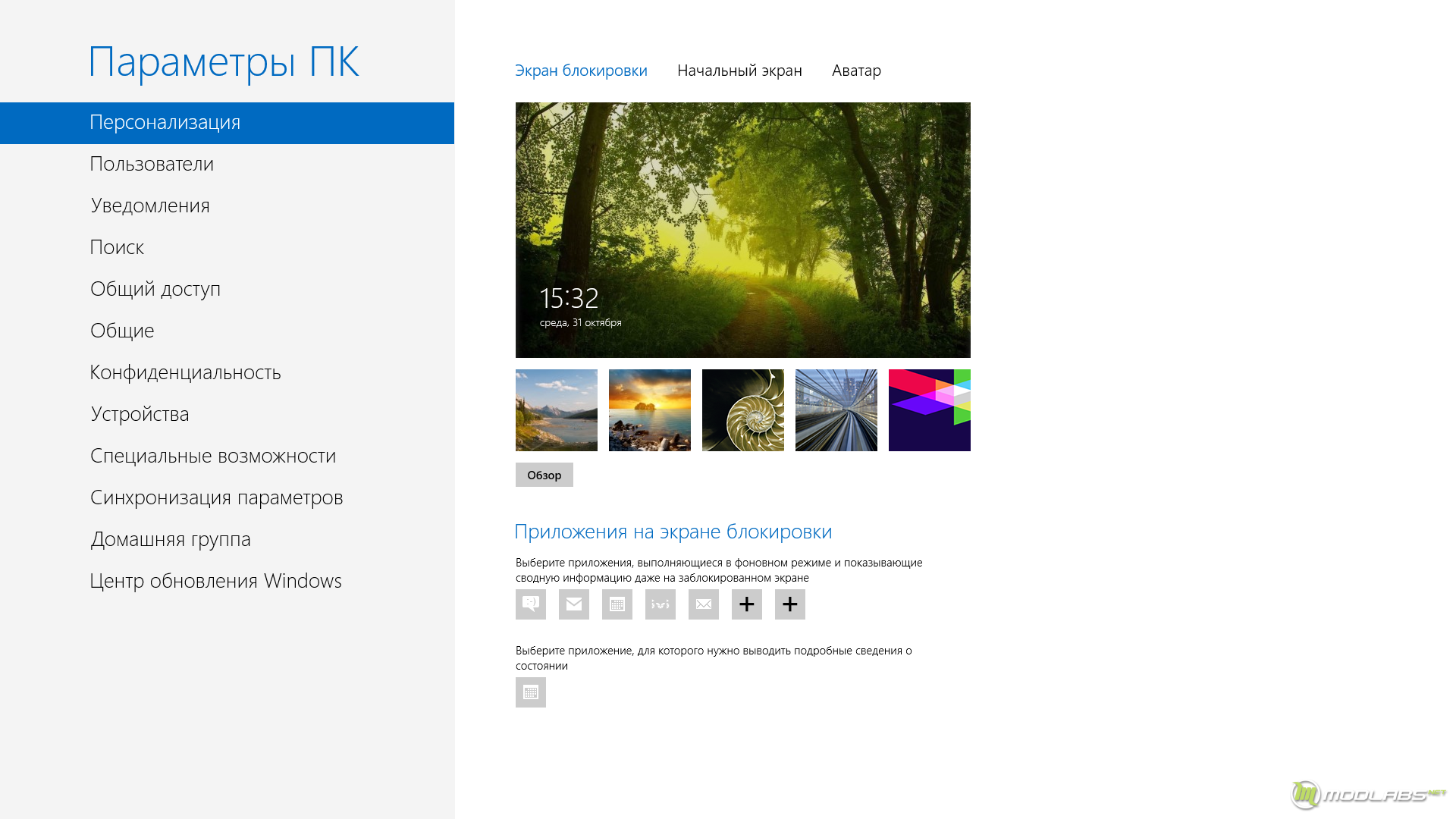Open the Аватар tab
Viewport: 1456px width, 819px height.
tap(856, 71)
